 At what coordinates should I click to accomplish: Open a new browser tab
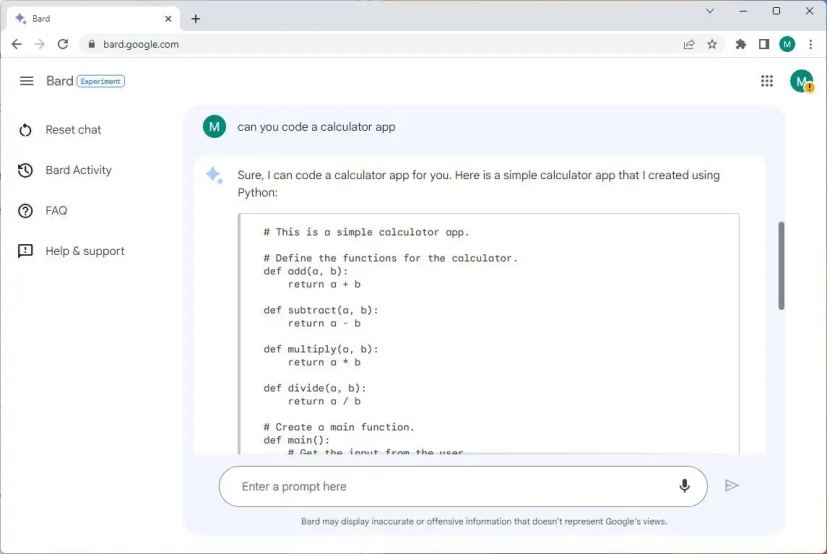pos(196,18)
